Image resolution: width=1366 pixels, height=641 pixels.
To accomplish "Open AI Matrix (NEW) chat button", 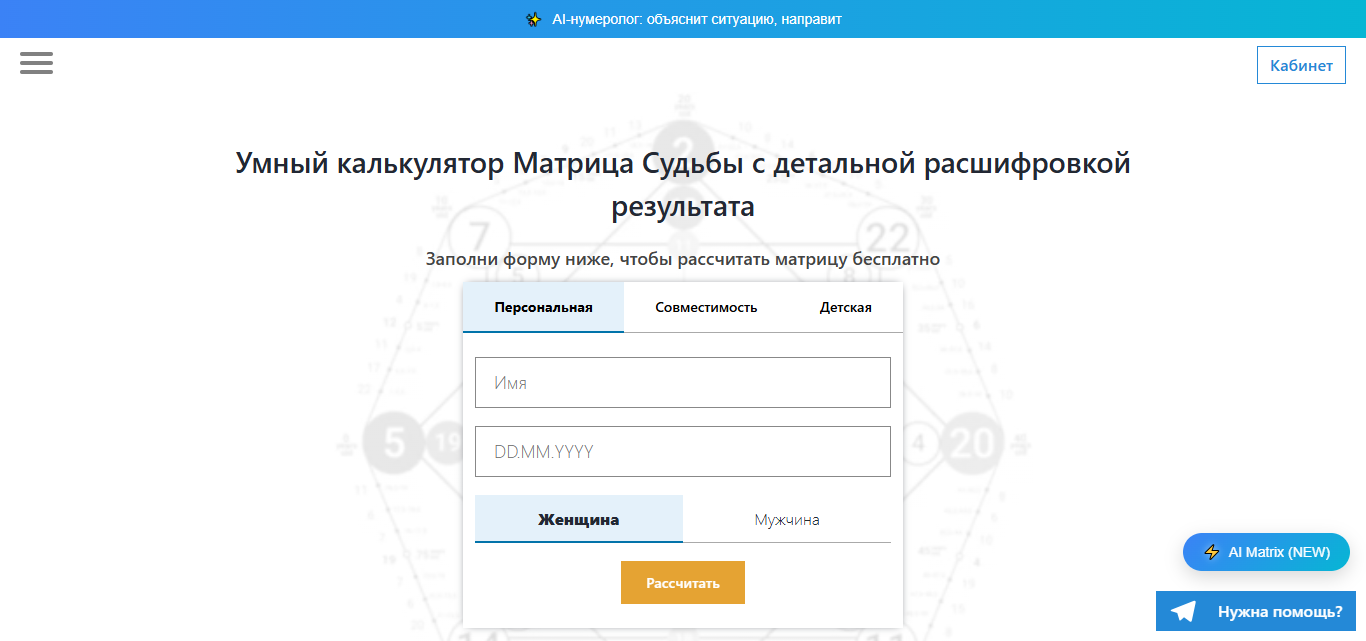I will (x=1266, y=552).
